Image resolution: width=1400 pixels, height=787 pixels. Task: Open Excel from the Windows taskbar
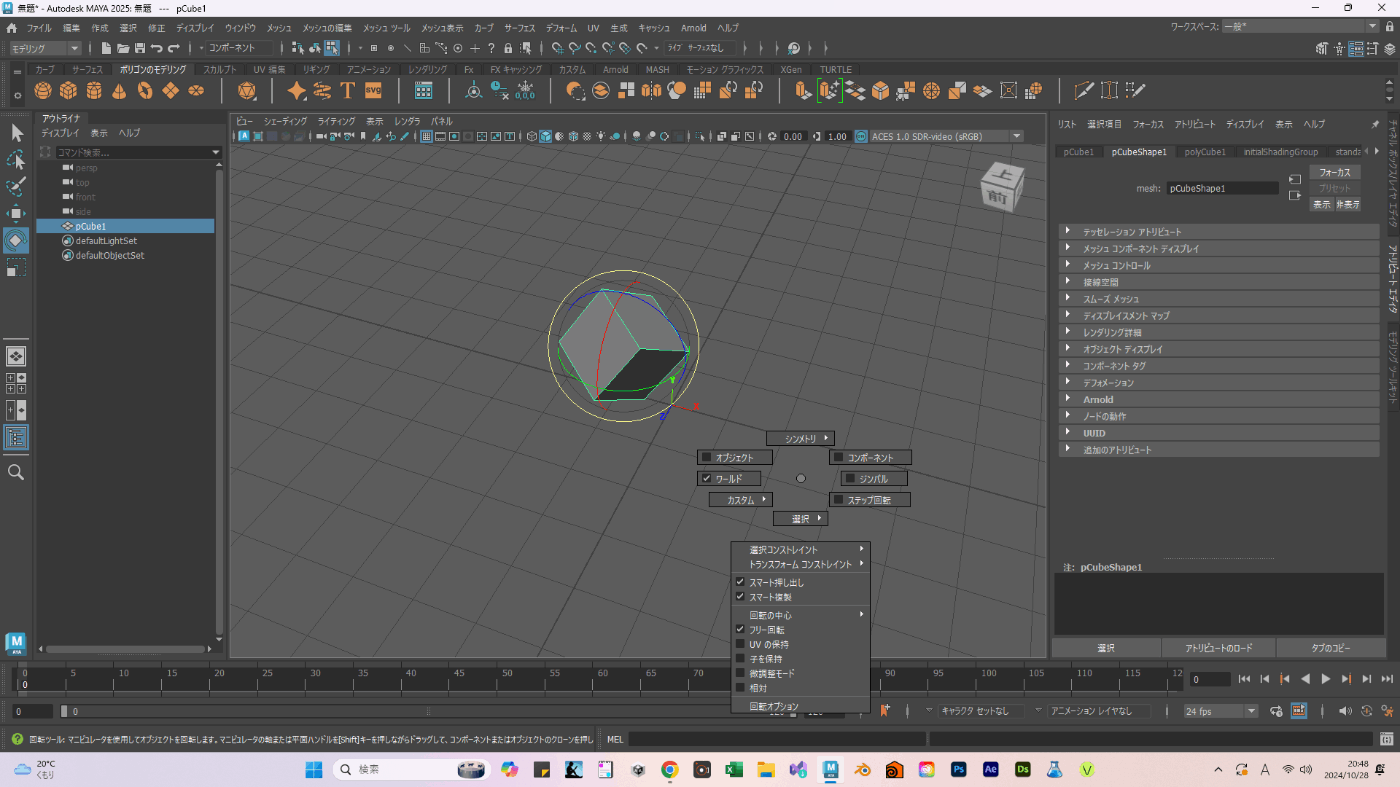click(733, 770)
